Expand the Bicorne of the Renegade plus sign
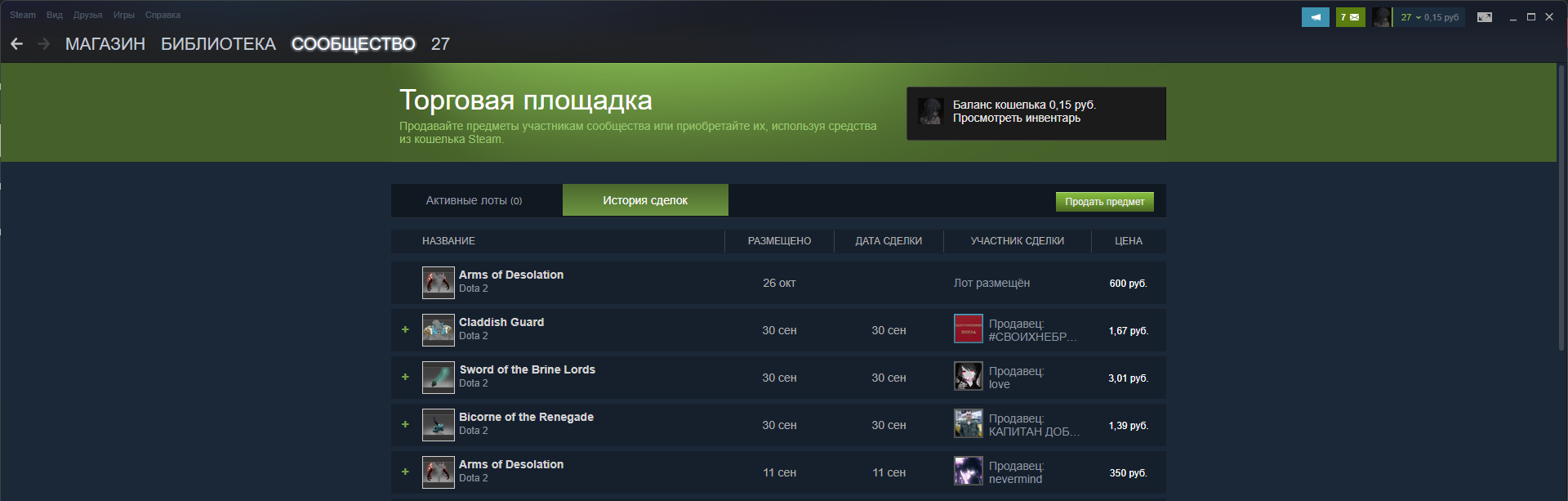 coord(405,424)
